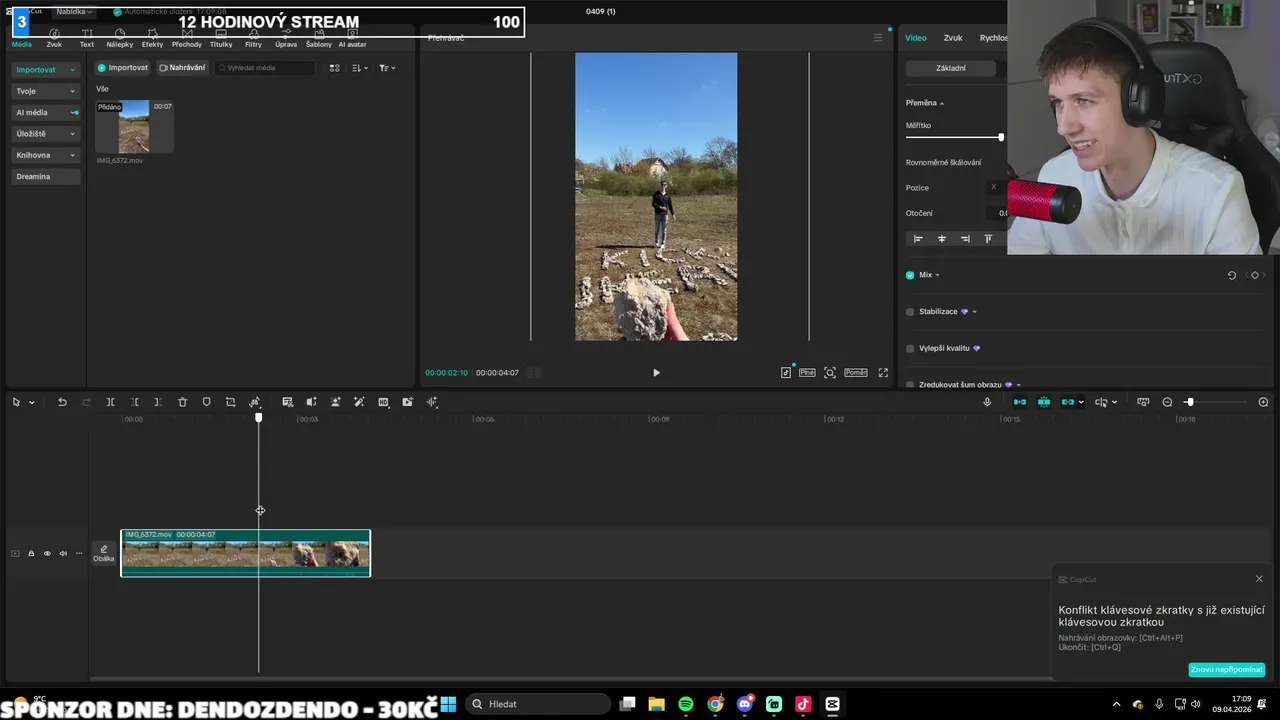Screen dimensions: 1280x720
Task: Delete the selected clip with trash icon
Action: tap(182, 402)
